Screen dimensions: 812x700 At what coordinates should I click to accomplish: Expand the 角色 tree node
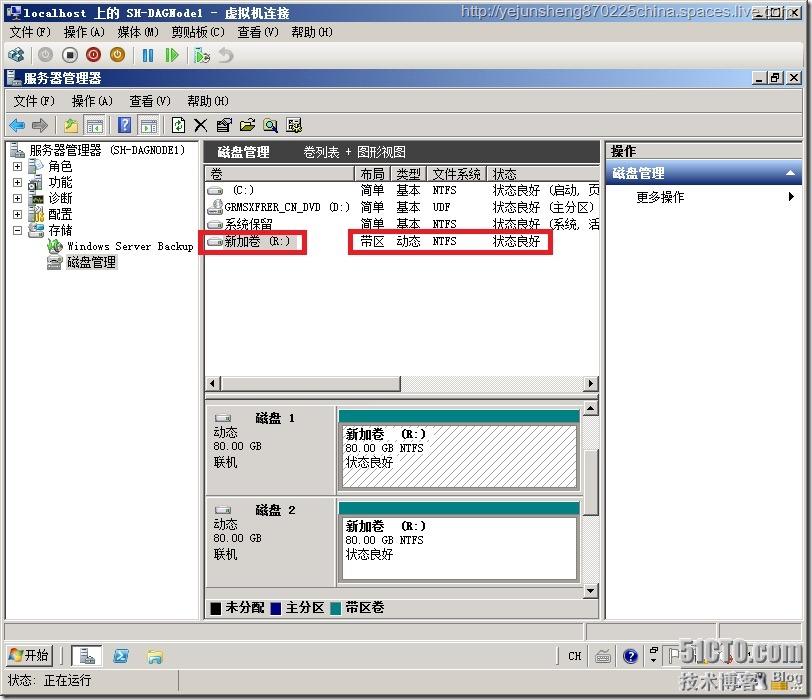[x=18, y=167]
